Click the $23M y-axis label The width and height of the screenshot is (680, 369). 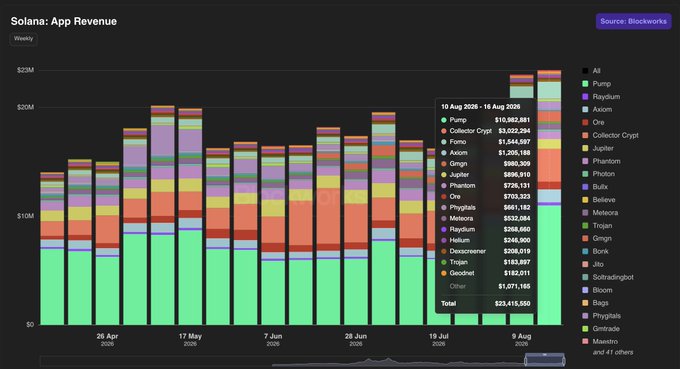coord(25,70)
